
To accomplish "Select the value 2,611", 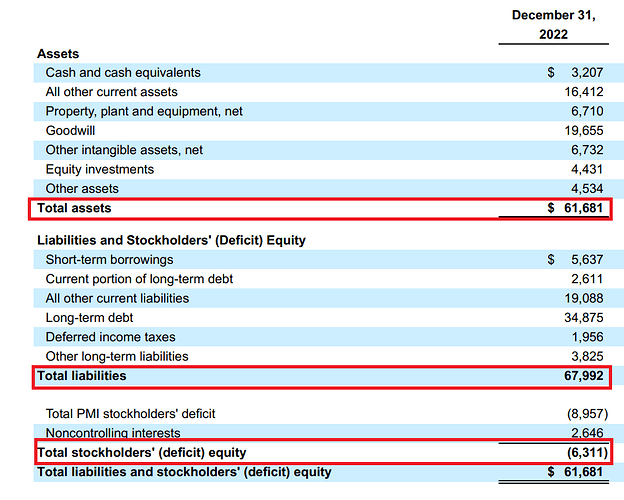I will [587, 279].
